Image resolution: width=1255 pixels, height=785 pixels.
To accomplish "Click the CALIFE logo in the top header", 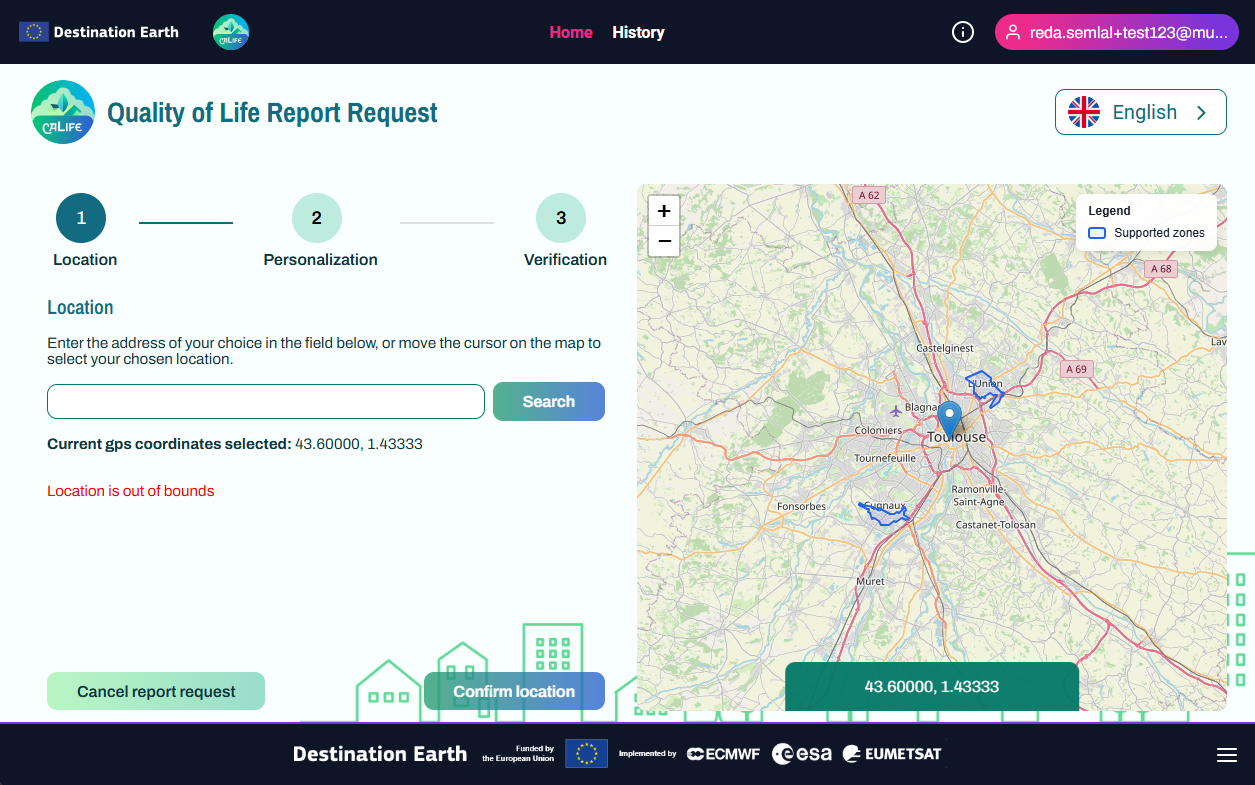I will click(x=231, y=31).
